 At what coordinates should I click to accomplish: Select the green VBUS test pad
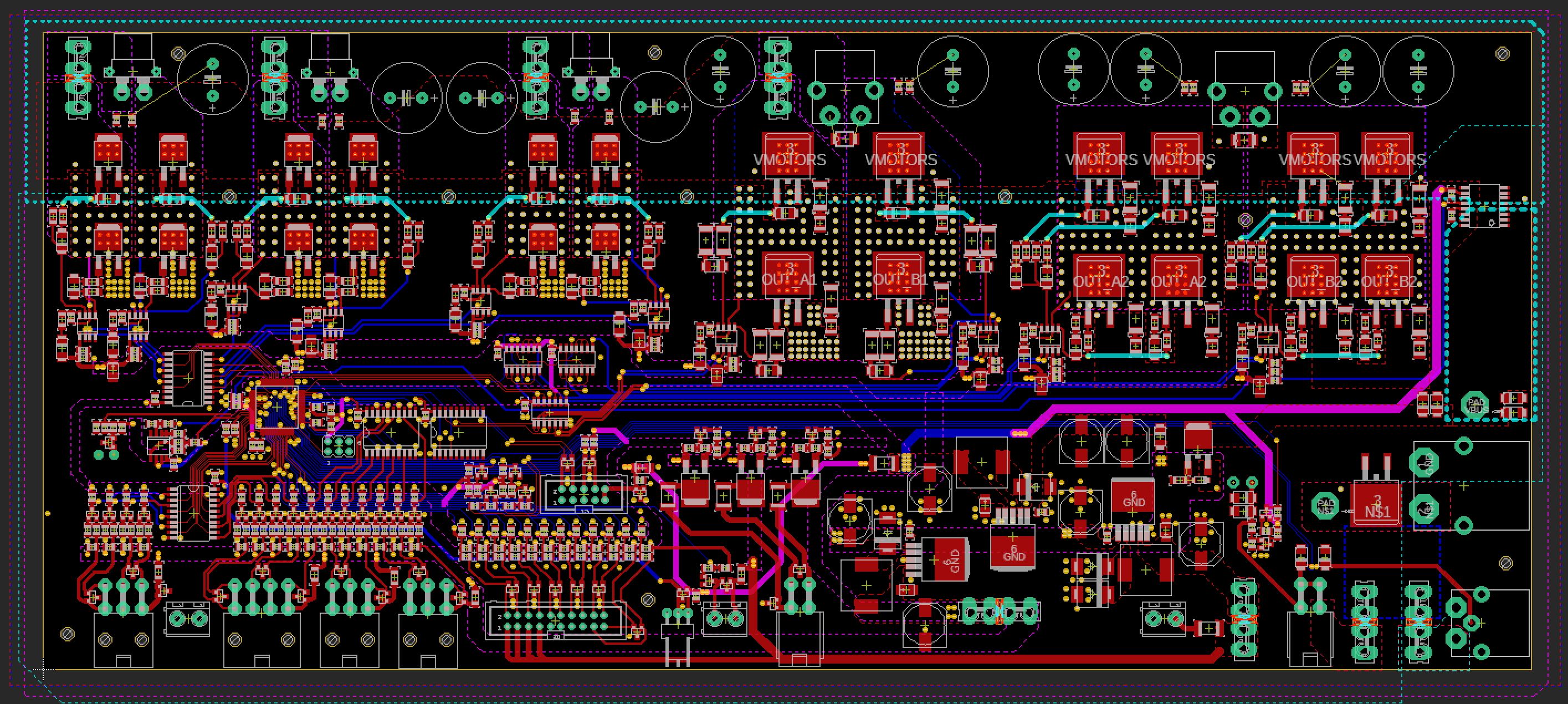(x=1474, y=405)
